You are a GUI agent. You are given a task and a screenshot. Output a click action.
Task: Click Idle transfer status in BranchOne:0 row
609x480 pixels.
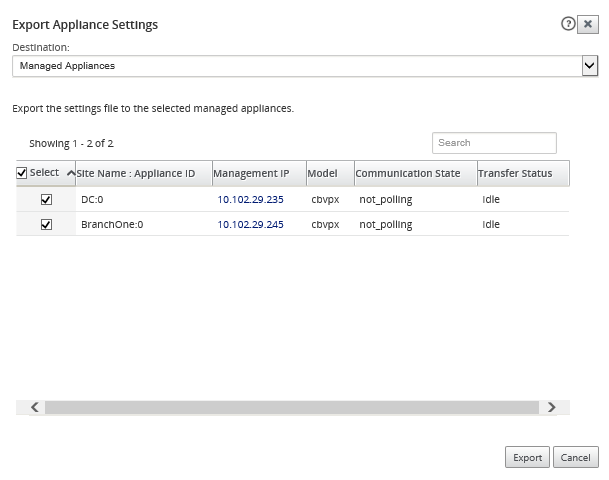(491, 224)
